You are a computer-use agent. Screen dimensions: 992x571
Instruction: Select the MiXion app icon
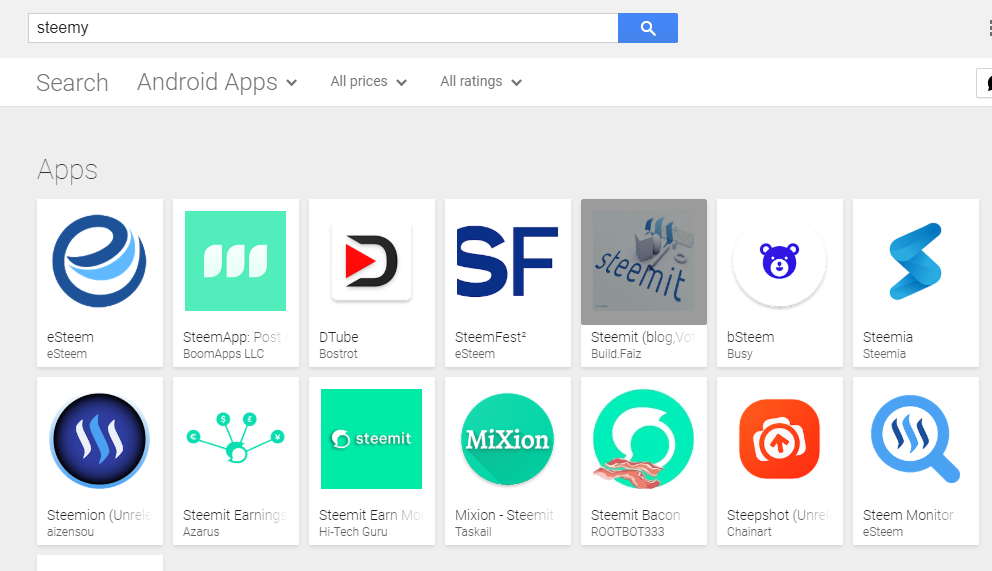[x=507, y=439]
